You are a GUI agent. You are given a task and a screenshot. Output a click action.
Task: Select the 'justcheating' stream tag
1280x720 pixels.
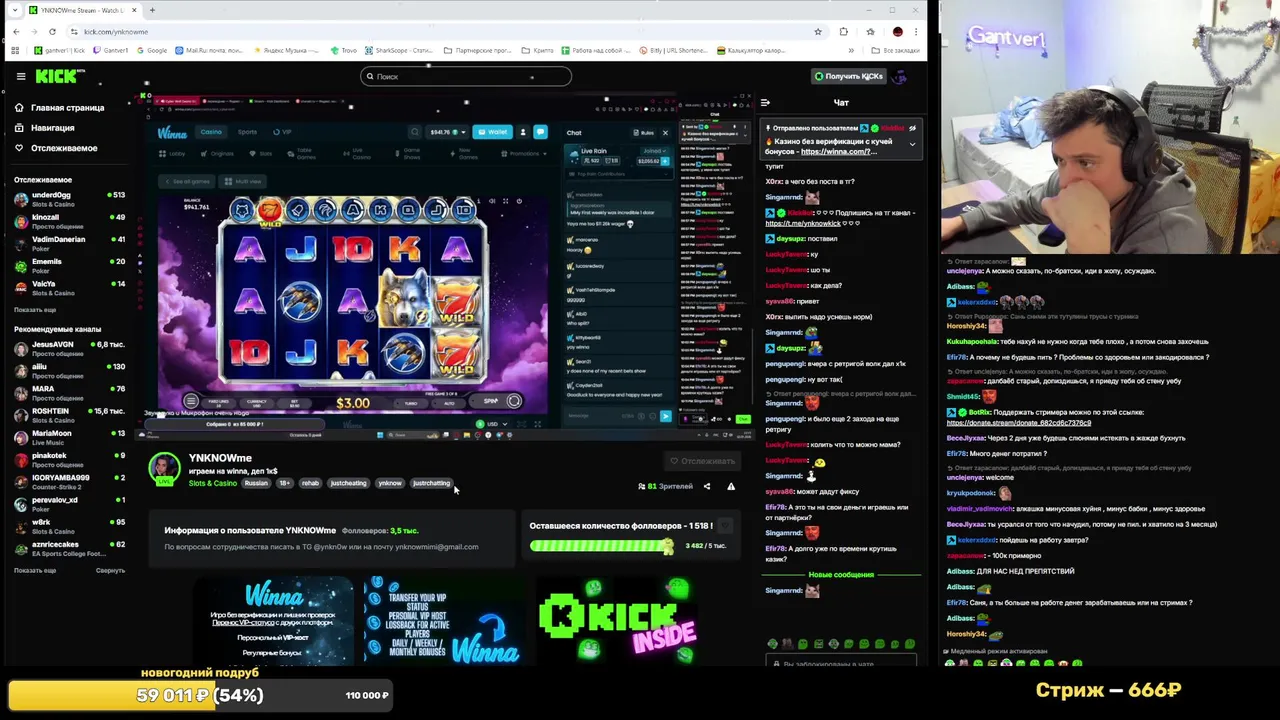(x=348, y=484)
